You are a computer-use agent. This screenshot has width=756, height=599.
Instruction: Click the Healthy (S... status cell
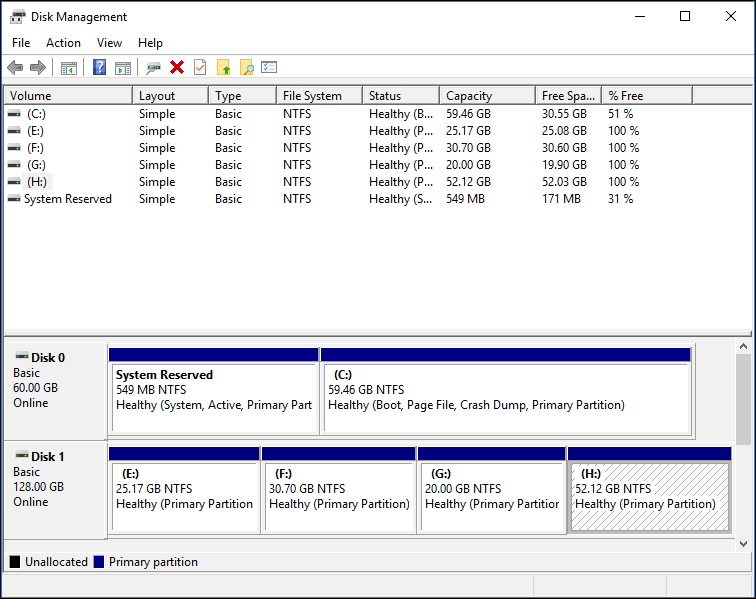(401, 199)
